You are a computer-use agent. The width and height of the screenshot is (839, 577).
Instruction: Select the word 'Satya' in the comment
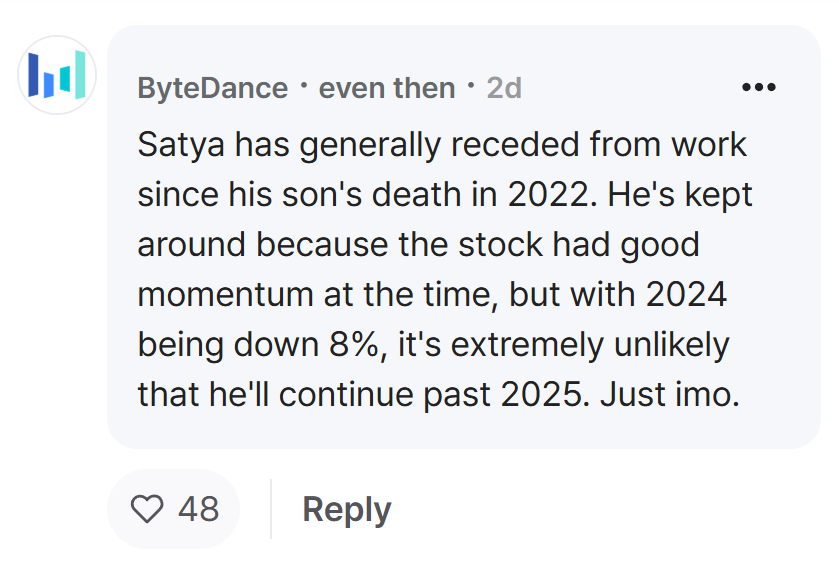[x=181, y=146]
